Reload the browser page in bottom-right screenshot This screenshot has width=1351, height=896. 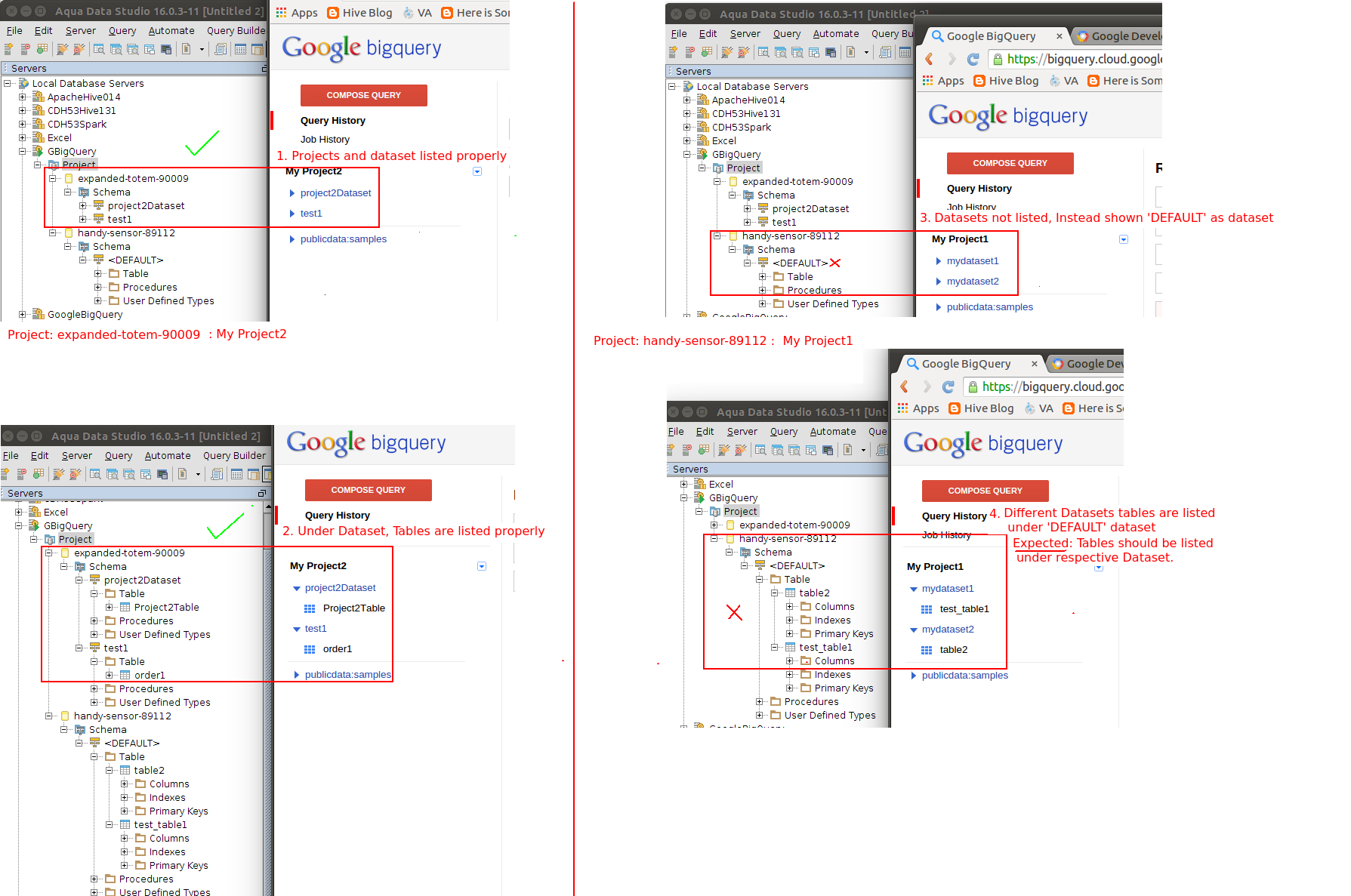pos(948,386)
